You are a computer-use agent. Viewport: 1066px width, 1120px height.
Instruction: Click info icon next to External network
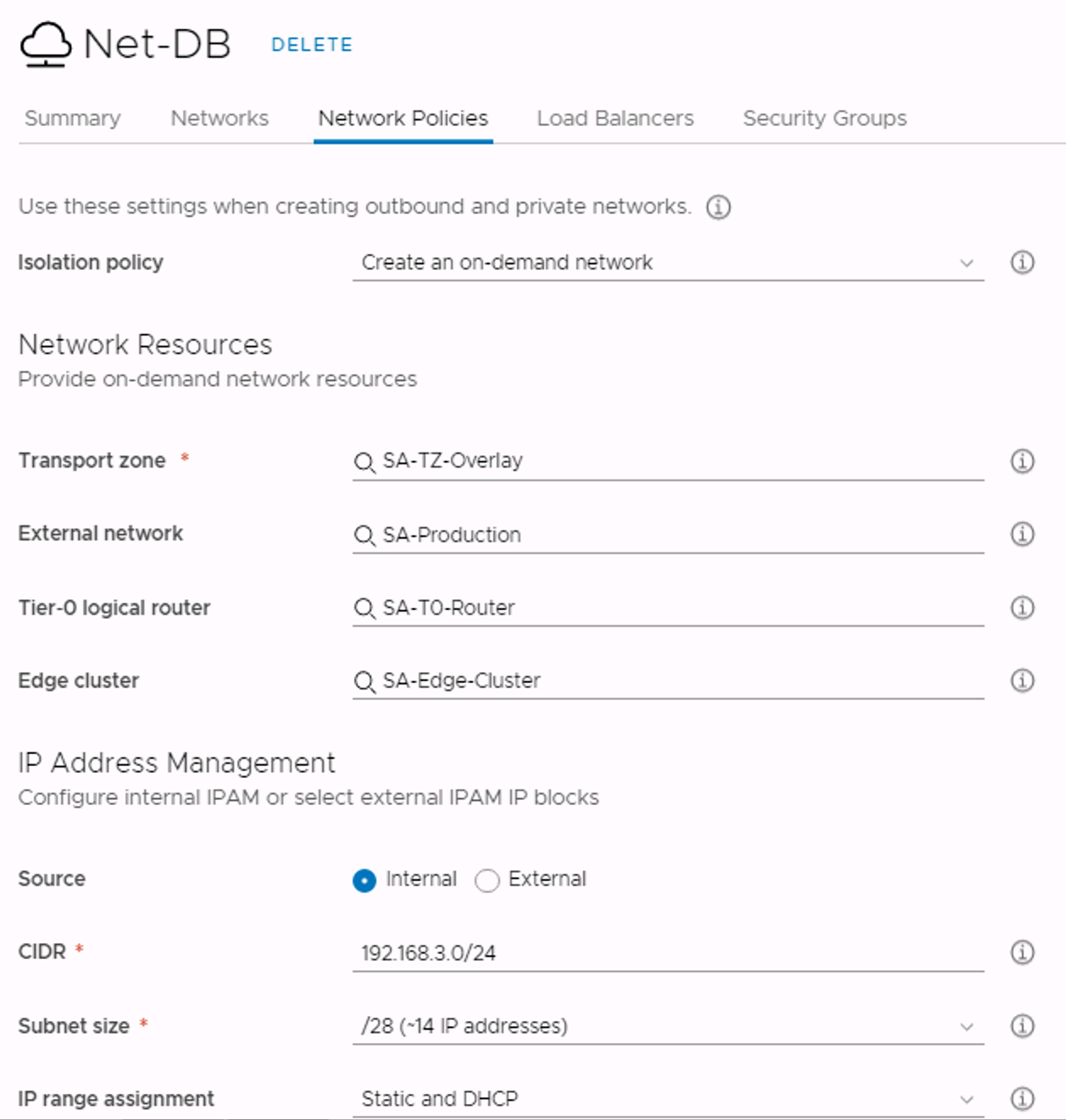[1022, 534]
